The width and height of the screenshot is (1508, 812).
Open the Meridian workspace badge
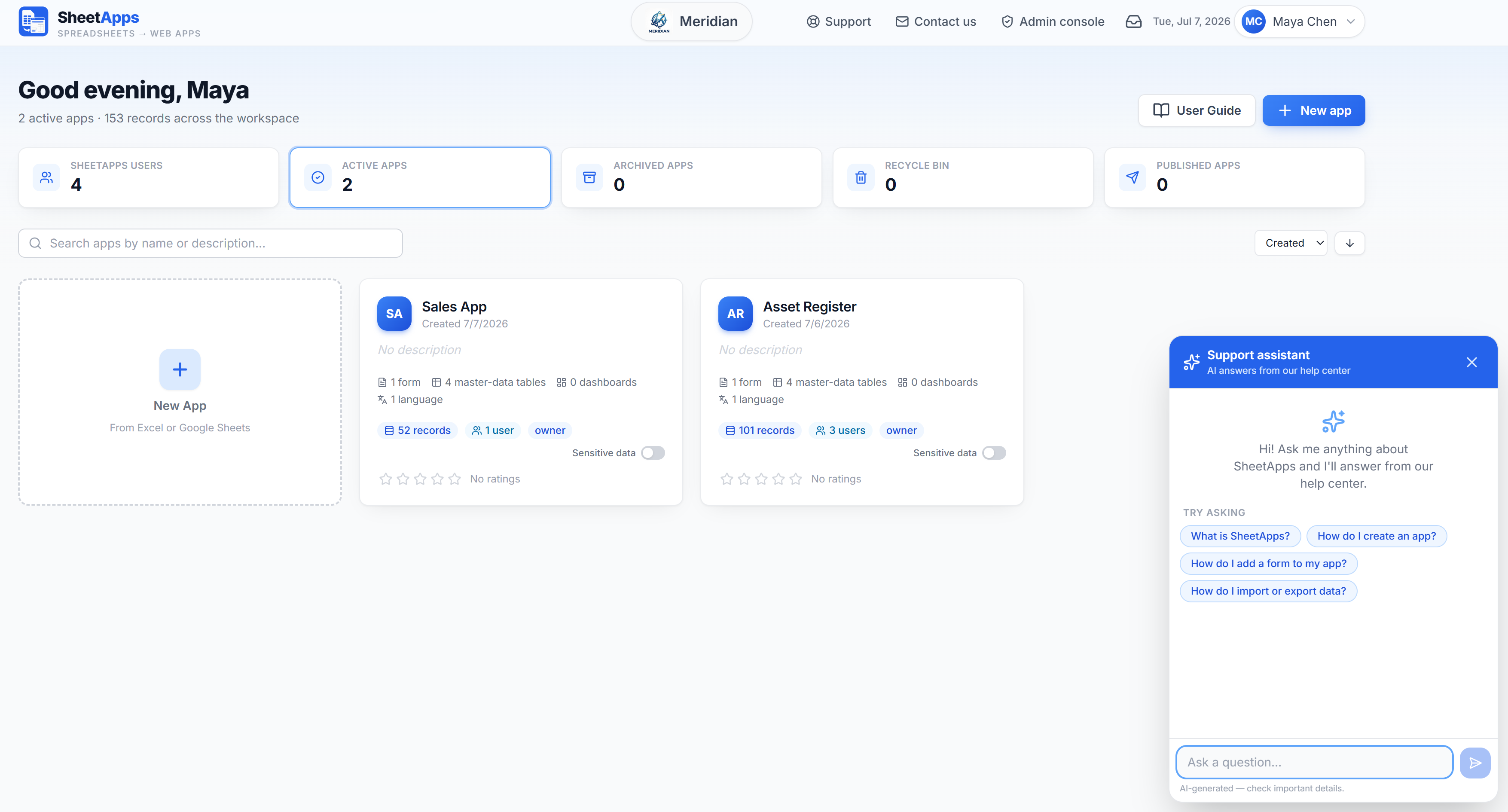point(691,21)
